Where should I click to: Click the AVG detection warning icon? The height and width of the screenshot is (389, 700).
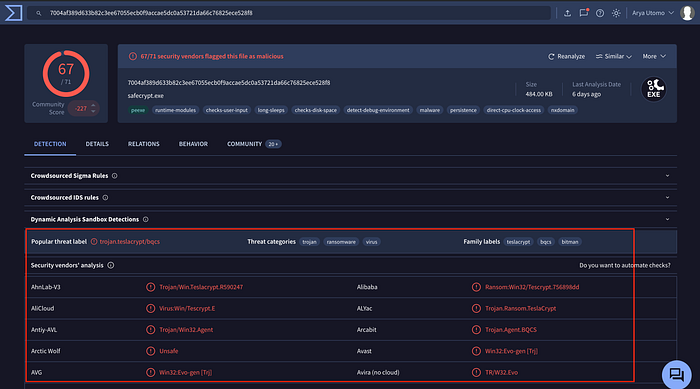click(x=150, y=372)
